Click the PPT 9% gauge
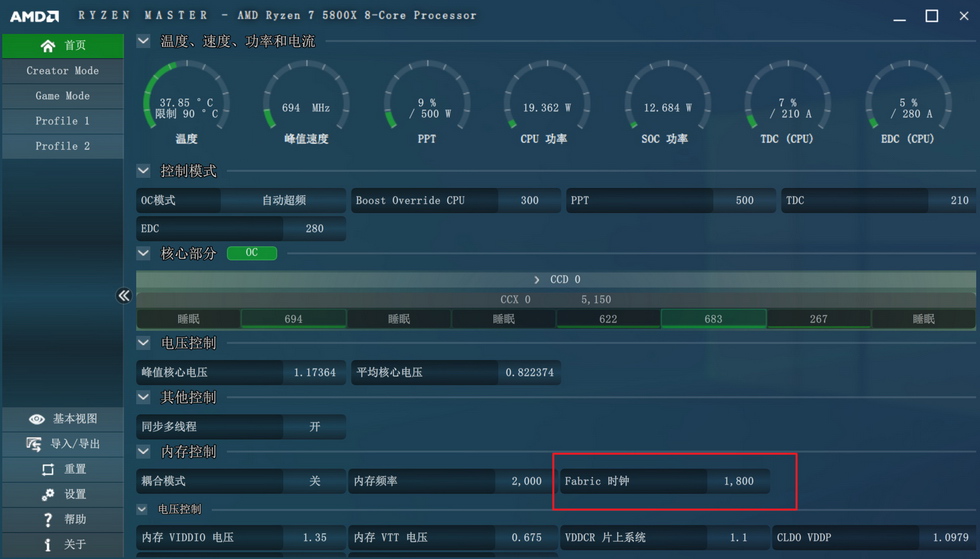The image size is (980, 559). [427, 102]
